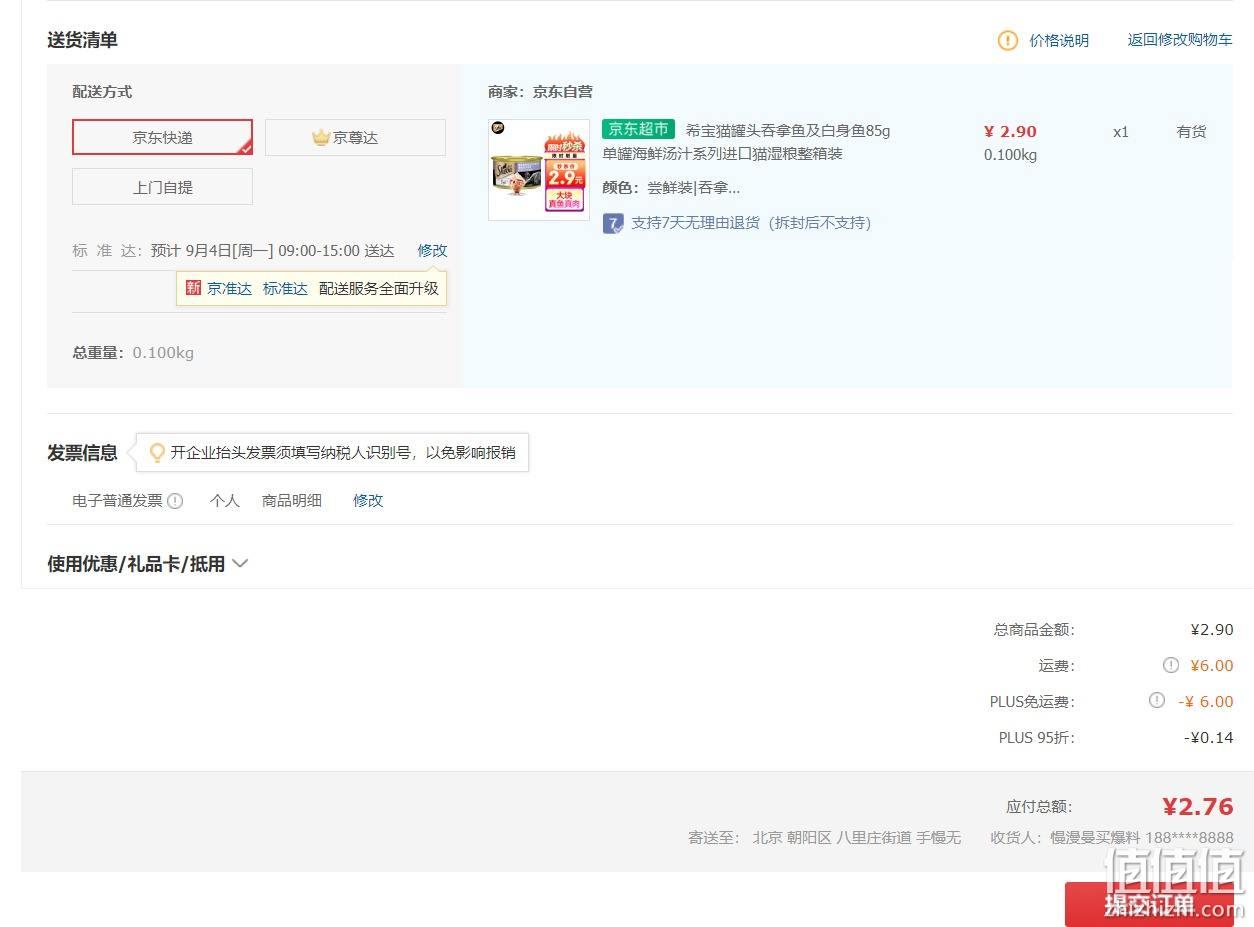Click product title 希宝猫罐头吞拿鱼及白身鱼85g
Screen dimensions: 1254x927
tap(788, 131)
